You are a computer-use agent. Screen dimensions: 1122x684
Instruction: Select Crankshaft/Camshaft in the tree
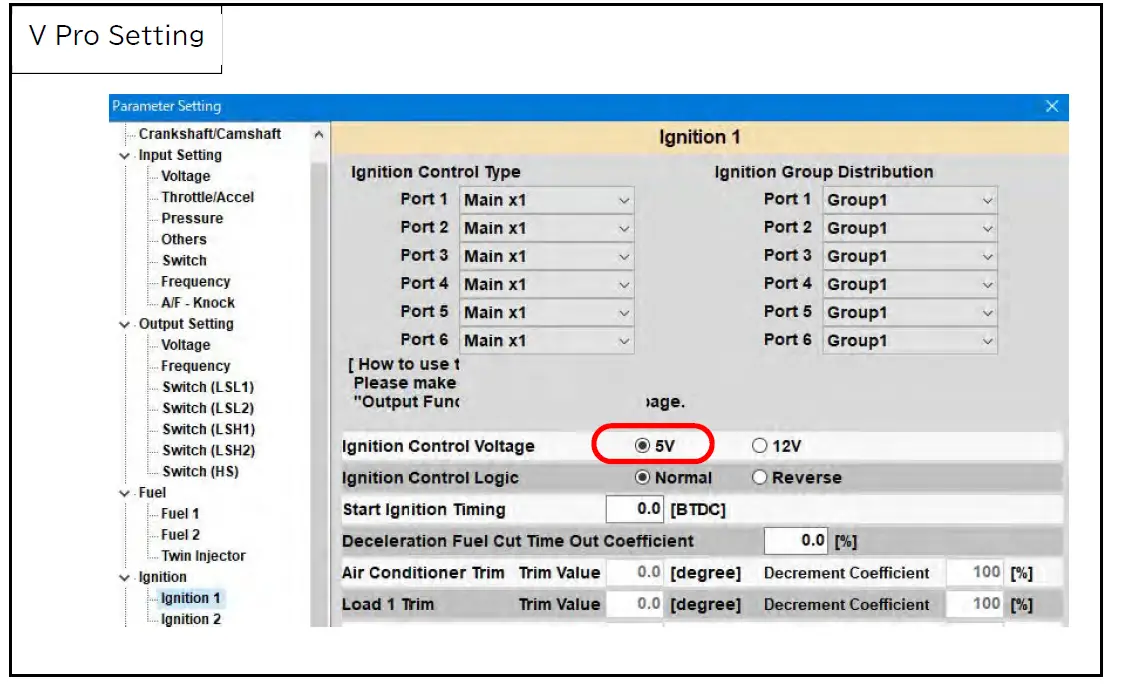pyautogui.click(x=210, y=134)
